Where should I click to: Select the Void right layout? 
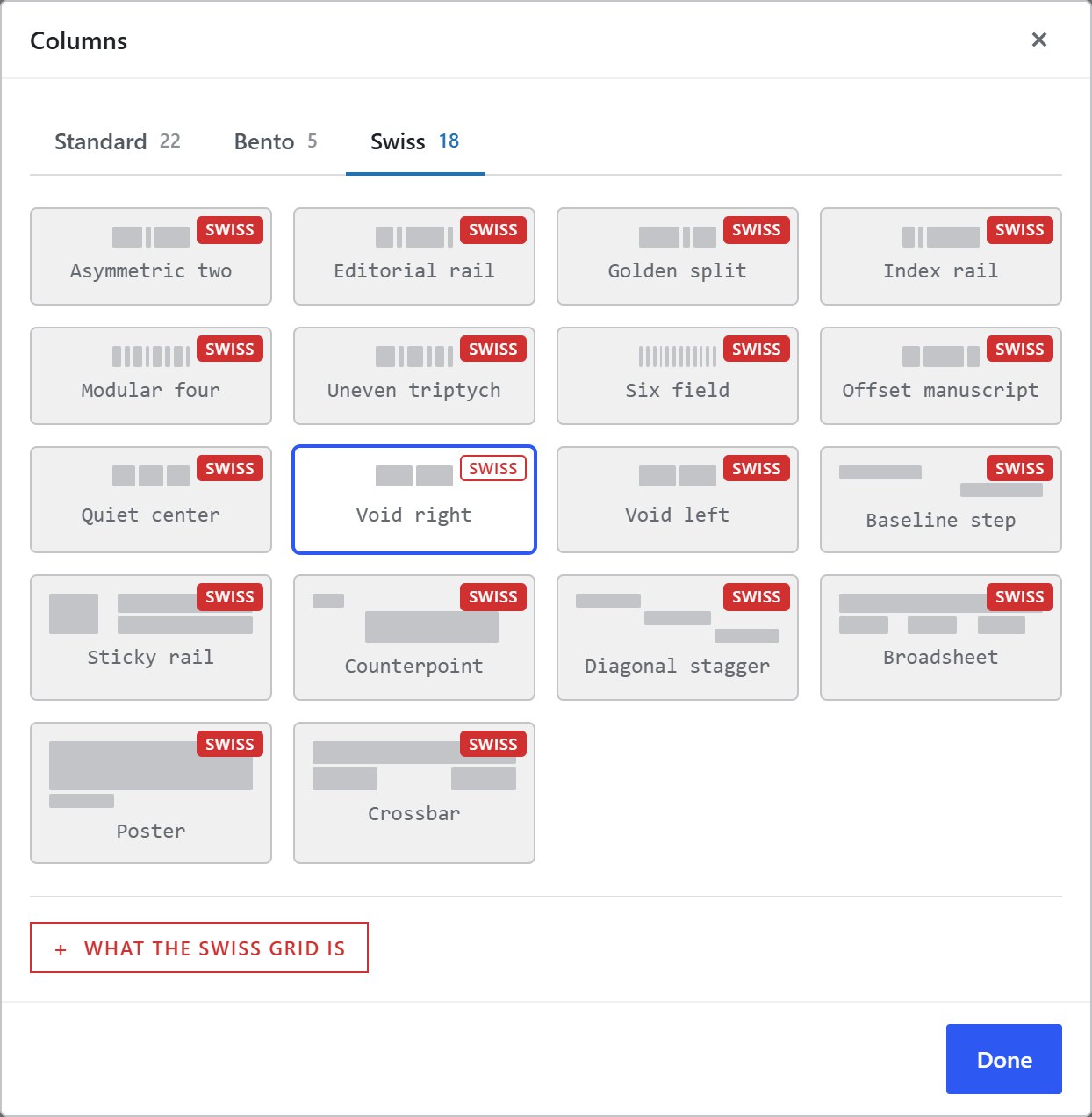point(414,500)
